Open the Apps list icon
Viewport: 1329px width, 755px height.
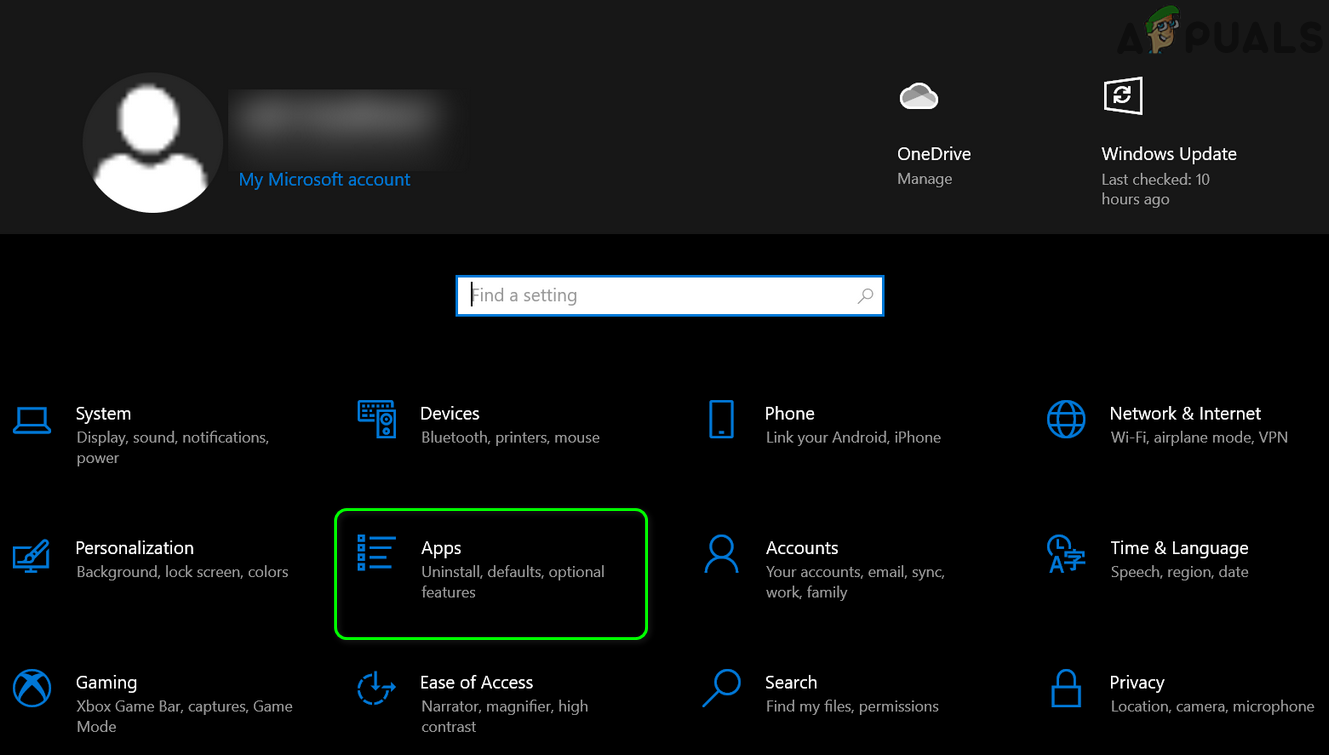(376, 553)
